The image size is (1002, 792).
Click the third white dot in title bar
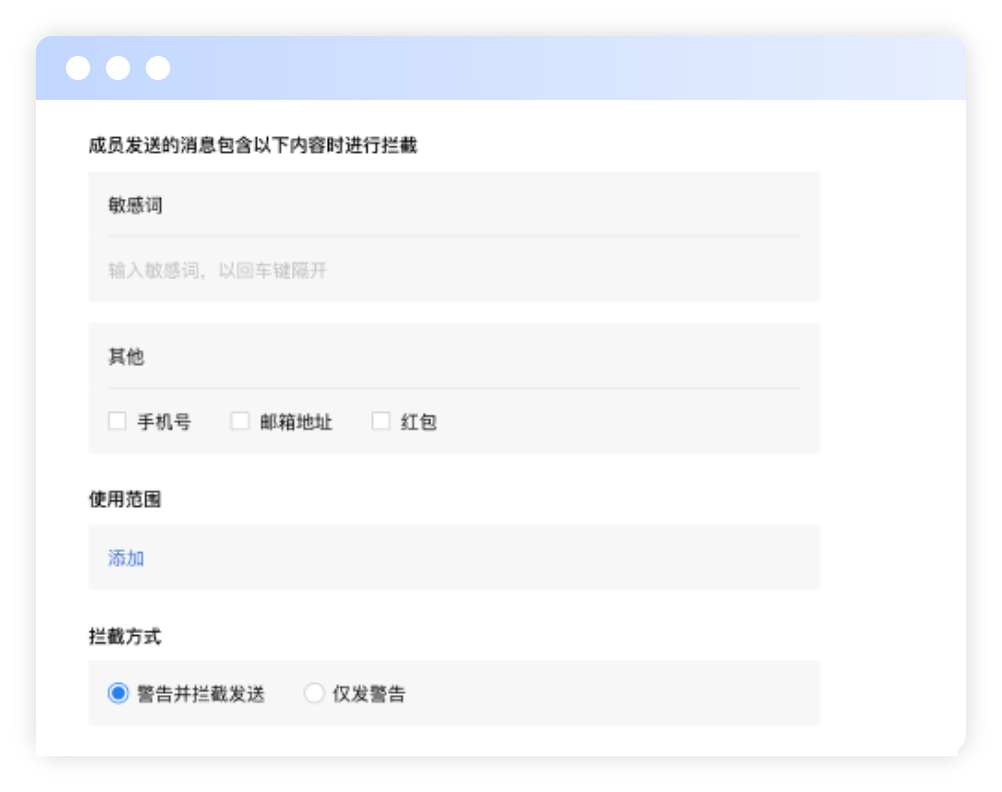point(158,68)
